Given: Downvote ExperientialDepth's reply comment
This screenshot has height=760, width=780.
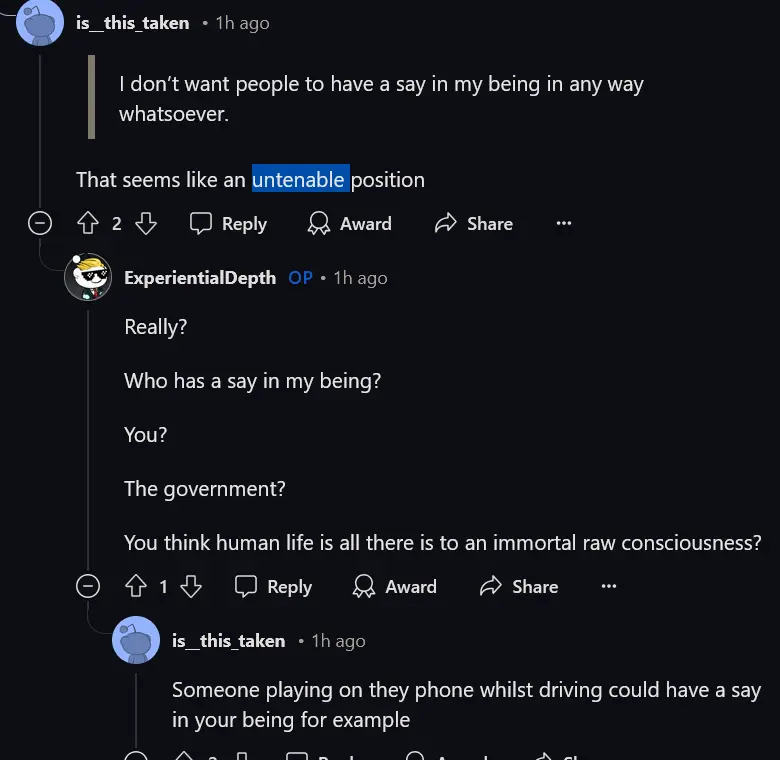Looking at the screenshot, I should (x=191, y=587).
